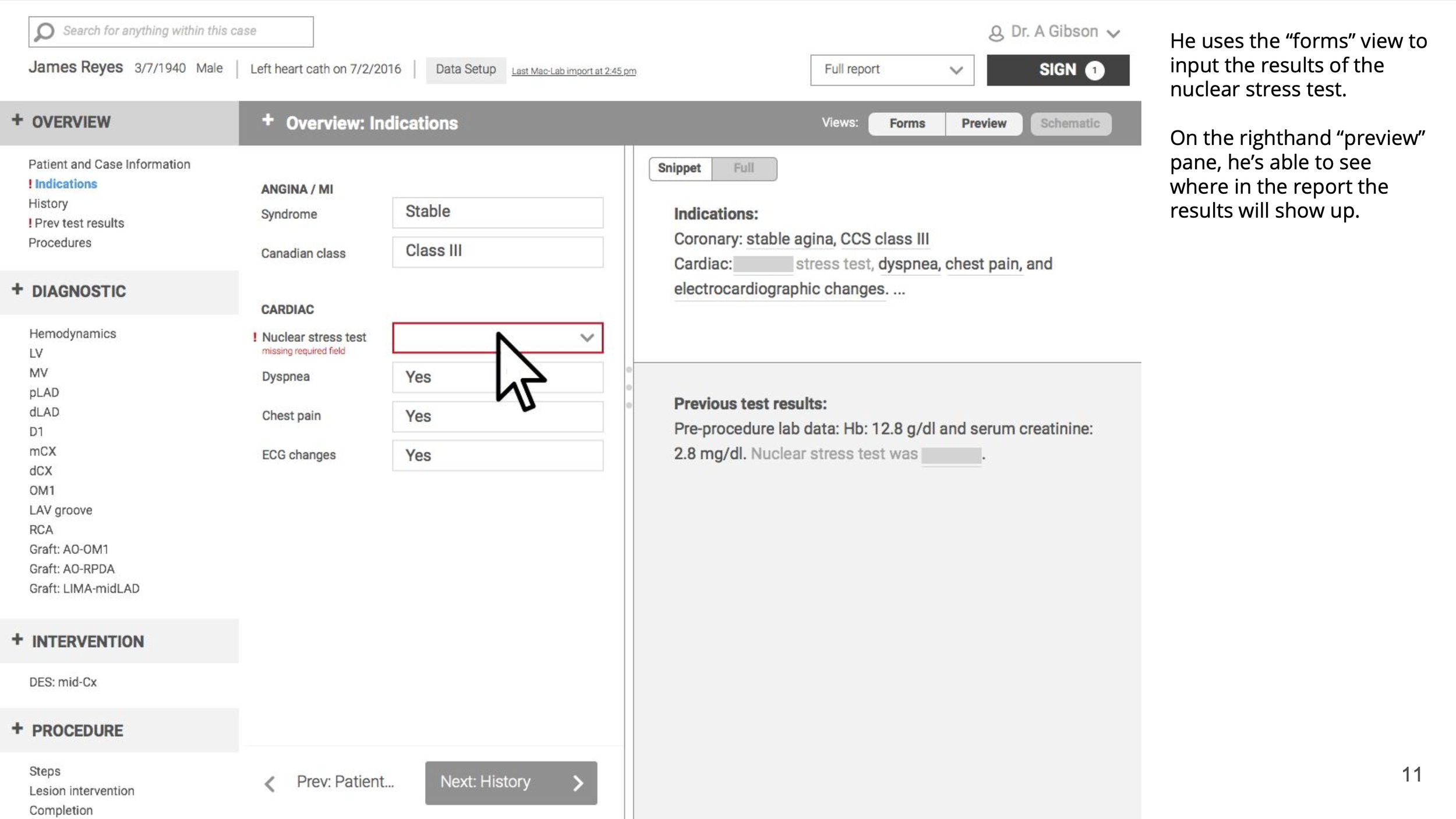This screenshot has width=1456, height=819.
Task: Click the user profile icon beside Dr. A Gibson
Action: click(996, 33)
